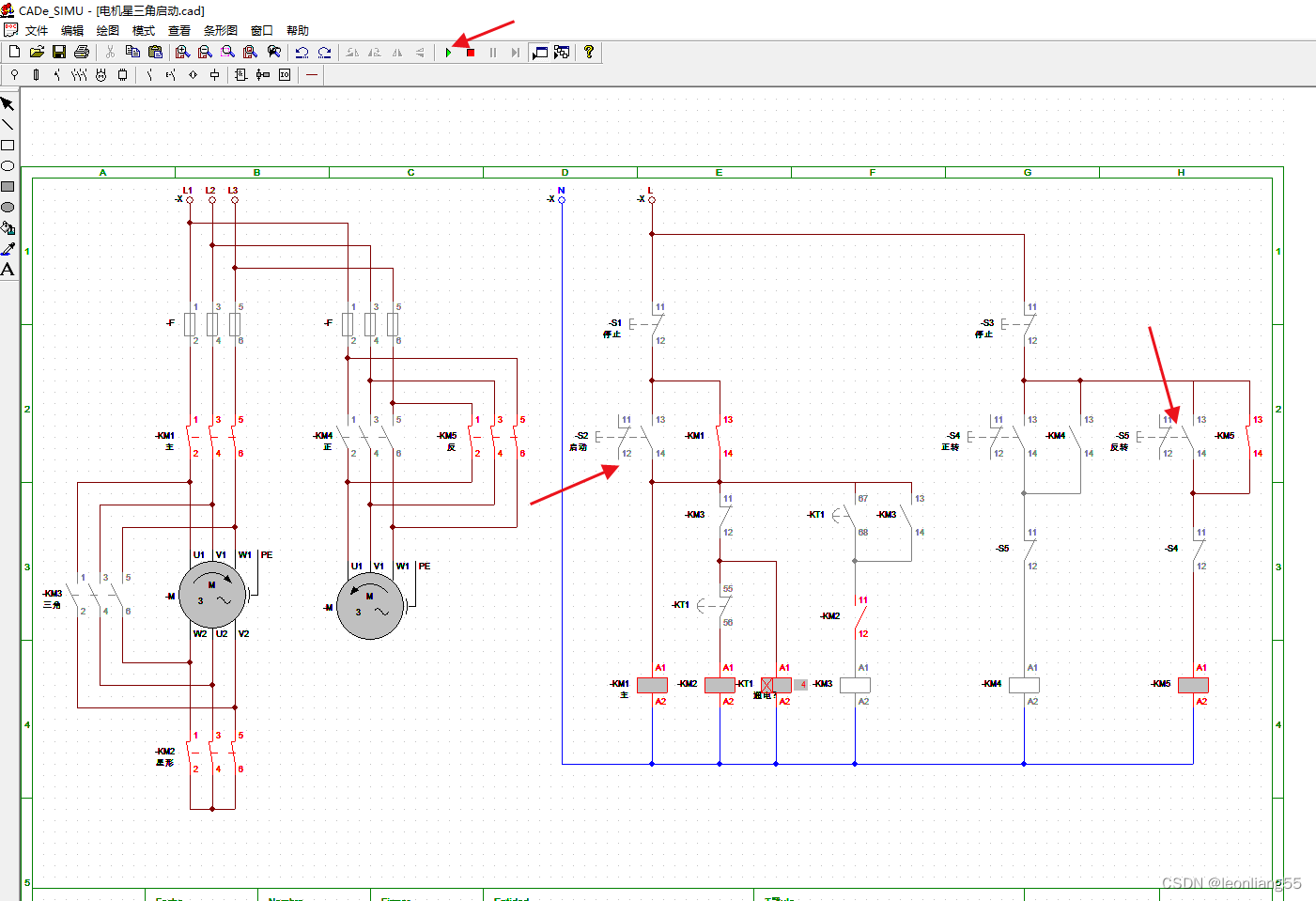The width and height of the screenshot is (1316, 901).
Task: Select the eyedropper color picker tool
Action: coord(8,249)
